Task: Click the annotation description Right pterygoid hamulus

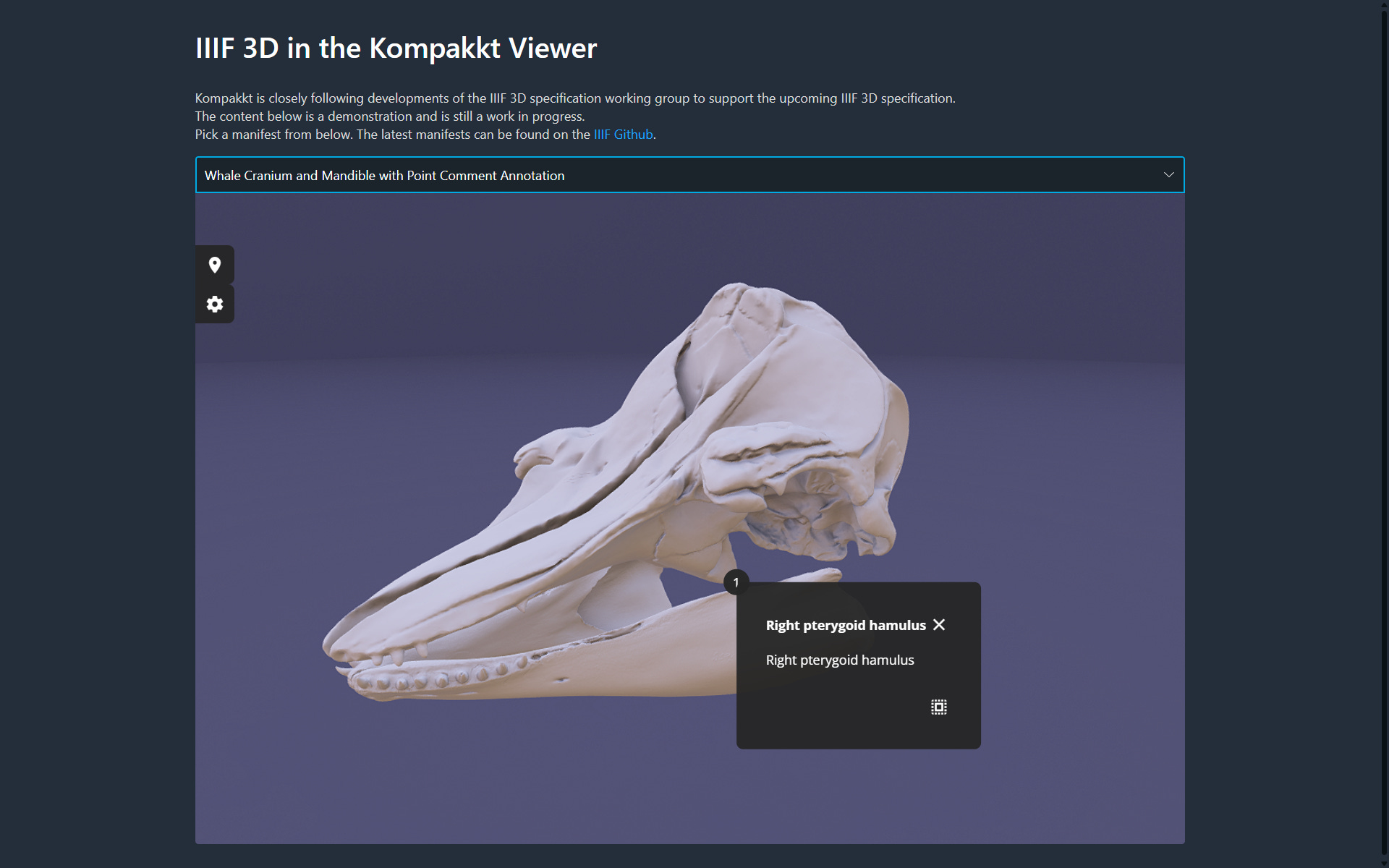Action: click(840, 660)
